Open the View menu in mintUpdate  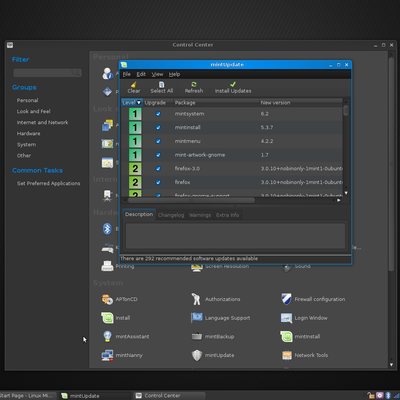click(x=157, y=74)
